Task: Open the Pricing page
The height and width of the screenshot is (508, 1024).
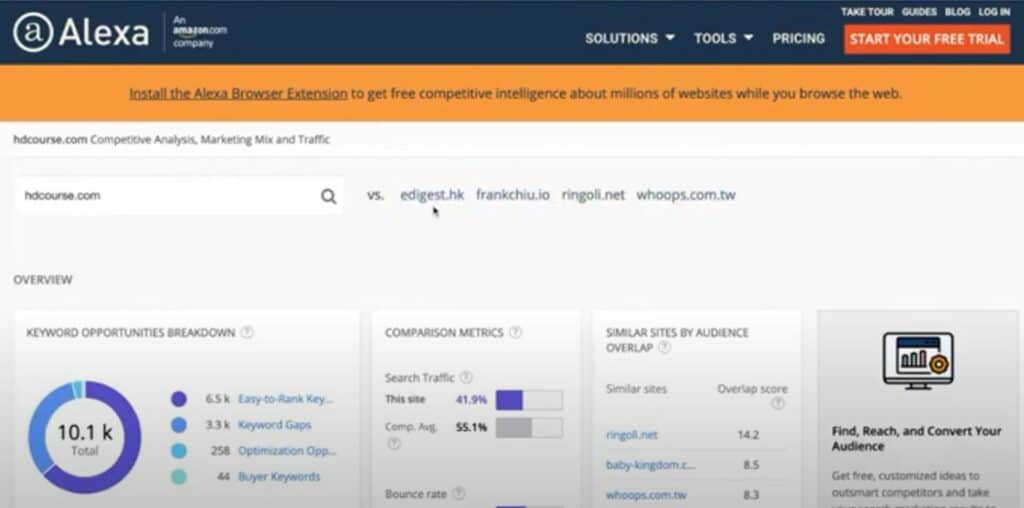Action: (798, 39)
